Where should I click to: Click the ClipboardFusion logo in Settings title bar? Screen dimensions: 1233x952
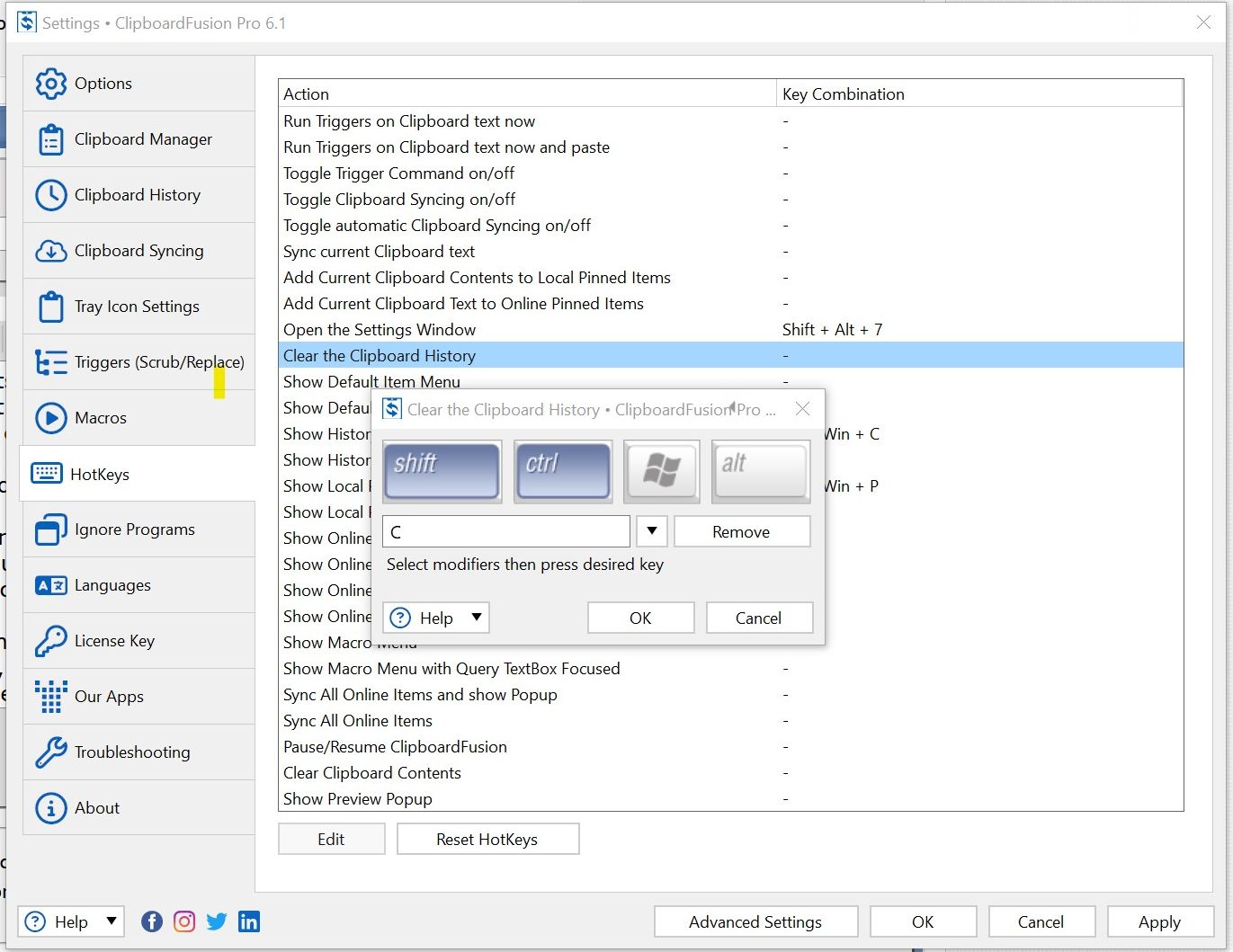tap(27, 22)
